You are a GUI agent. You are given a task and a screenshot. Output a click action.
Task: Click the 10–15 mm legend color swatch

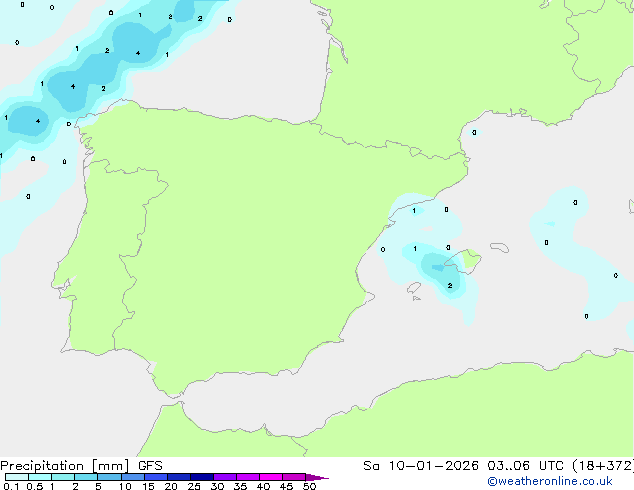133,477
